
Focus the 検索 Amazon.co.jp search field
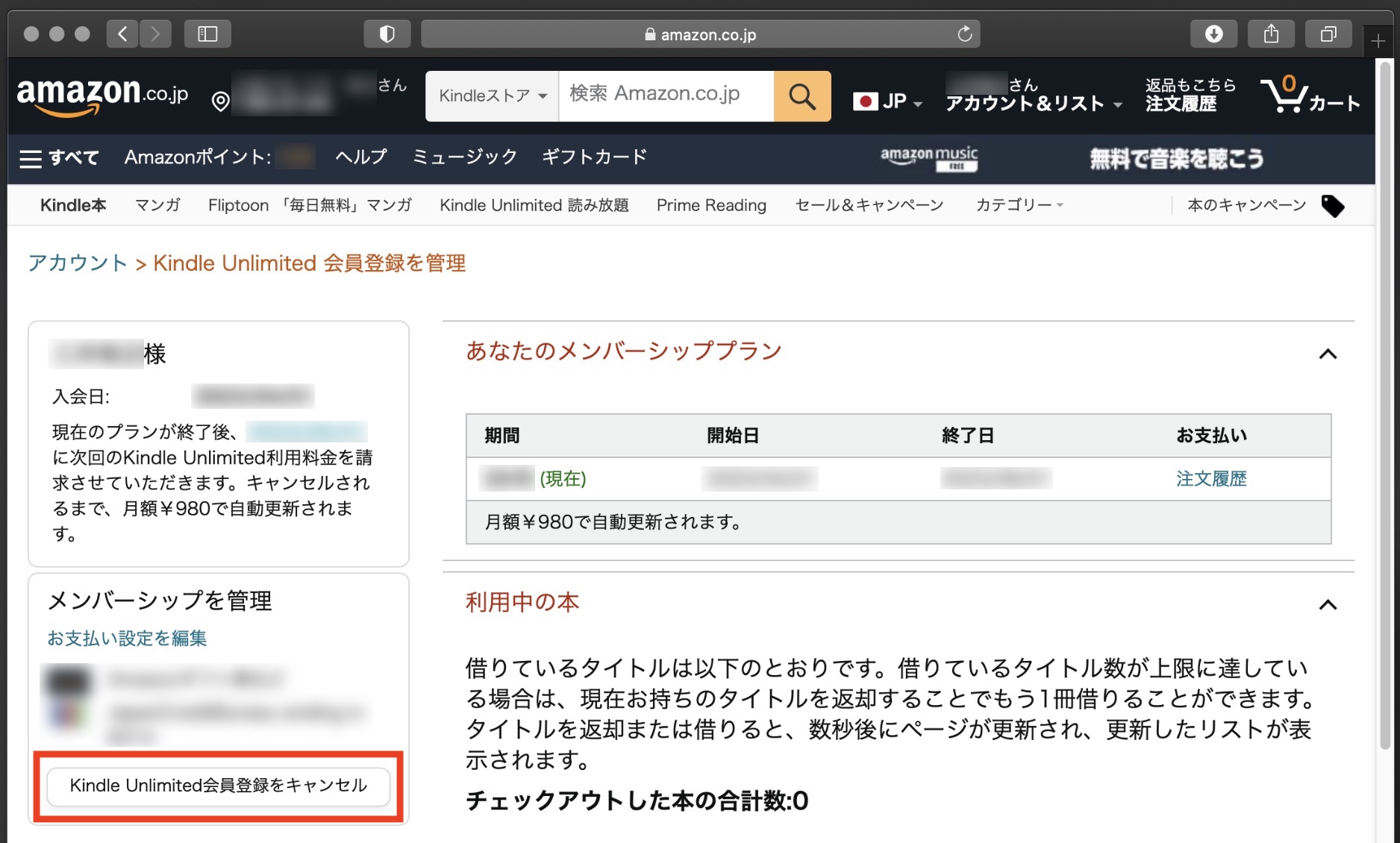coord(666,96)
